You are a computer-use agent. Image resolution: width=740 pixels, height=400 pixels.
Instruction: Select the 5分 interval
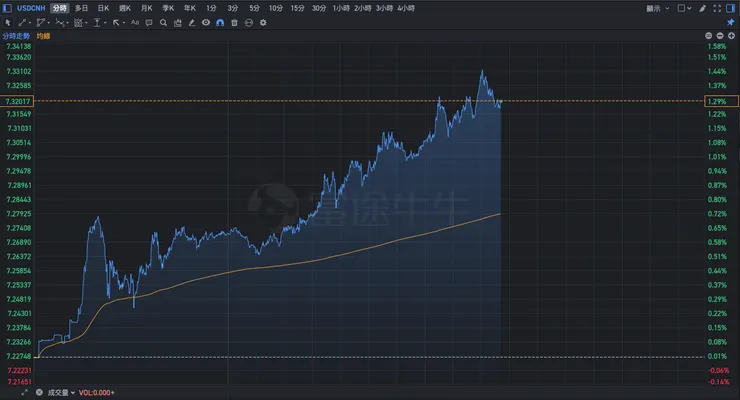(254, 8)
